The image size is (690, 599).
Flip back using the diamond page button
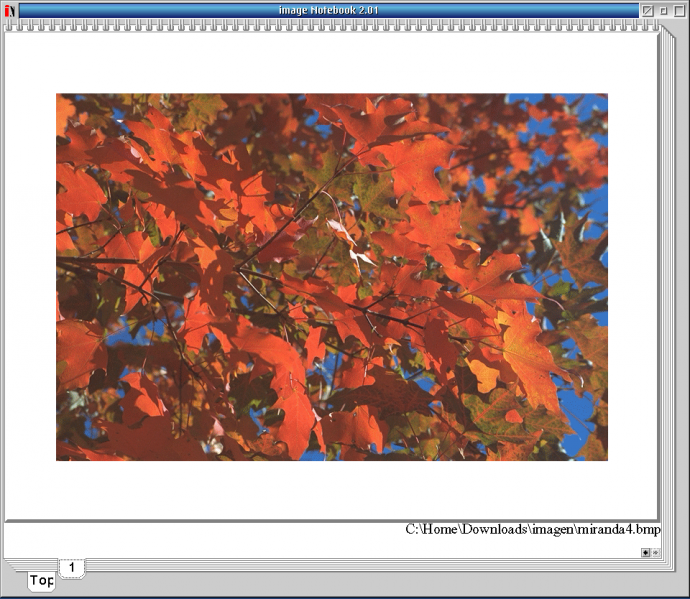[646, 553]
